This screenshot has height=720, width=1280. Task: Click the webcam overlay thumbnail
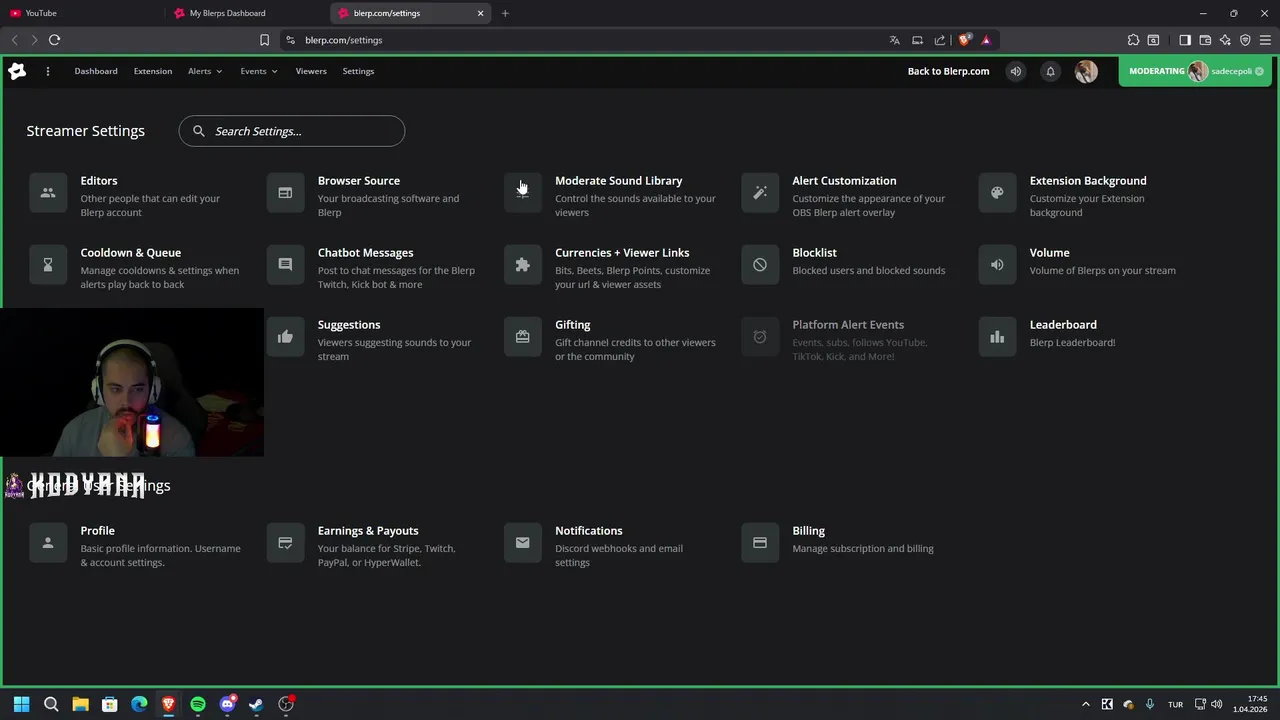132,383
